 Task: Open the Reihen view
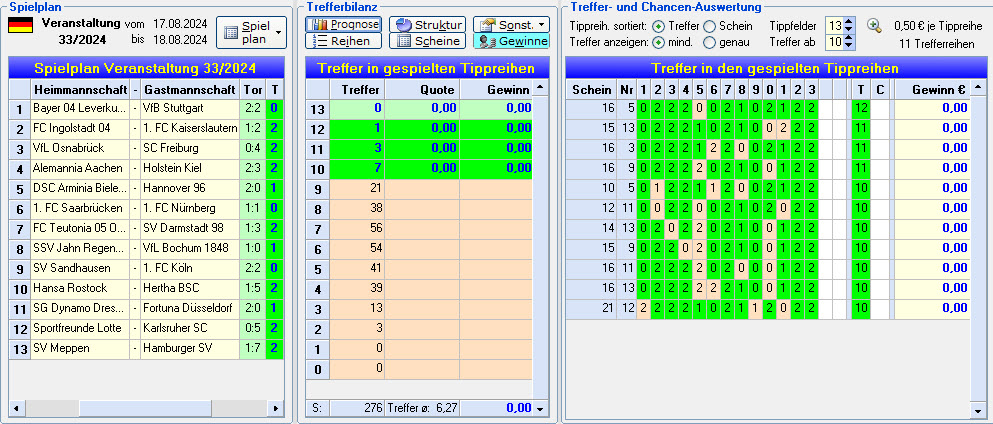pos(343,41)
